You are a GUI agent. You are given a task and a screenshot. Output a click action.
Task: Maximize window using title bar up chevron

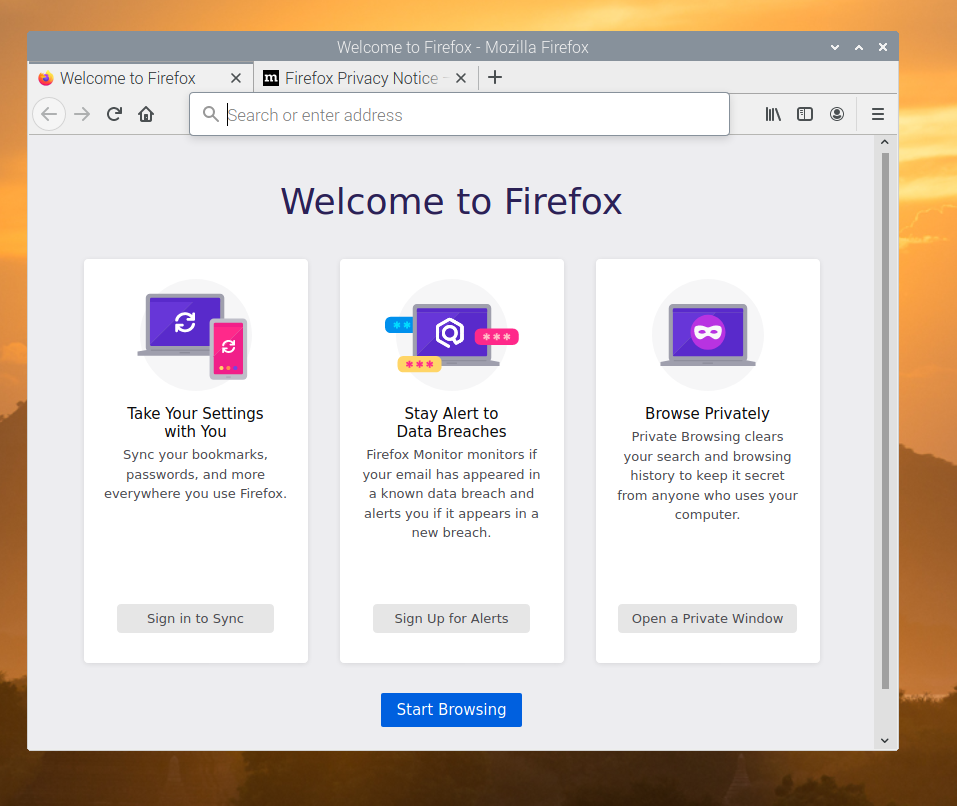(859, 47)
